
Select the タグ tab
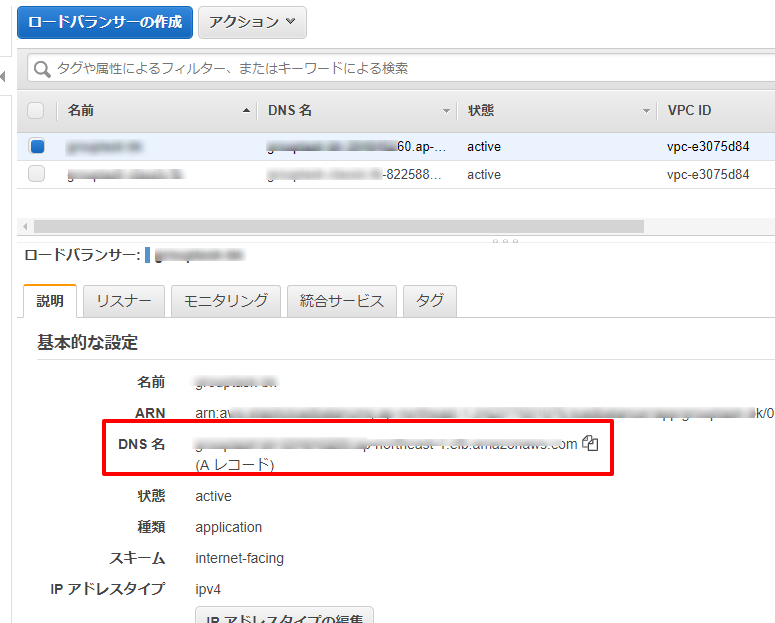pos(430,301)
